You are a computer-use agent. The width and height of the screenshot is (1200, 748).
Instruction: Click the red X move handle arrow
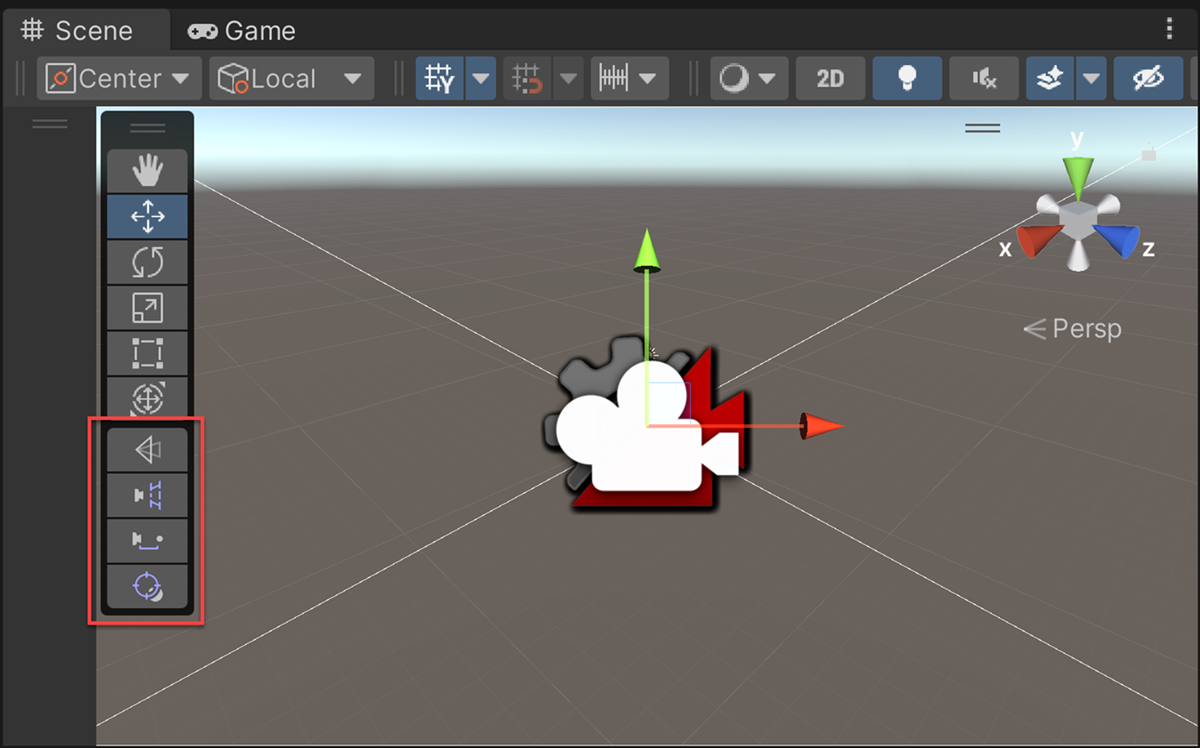tap(822, 426)
